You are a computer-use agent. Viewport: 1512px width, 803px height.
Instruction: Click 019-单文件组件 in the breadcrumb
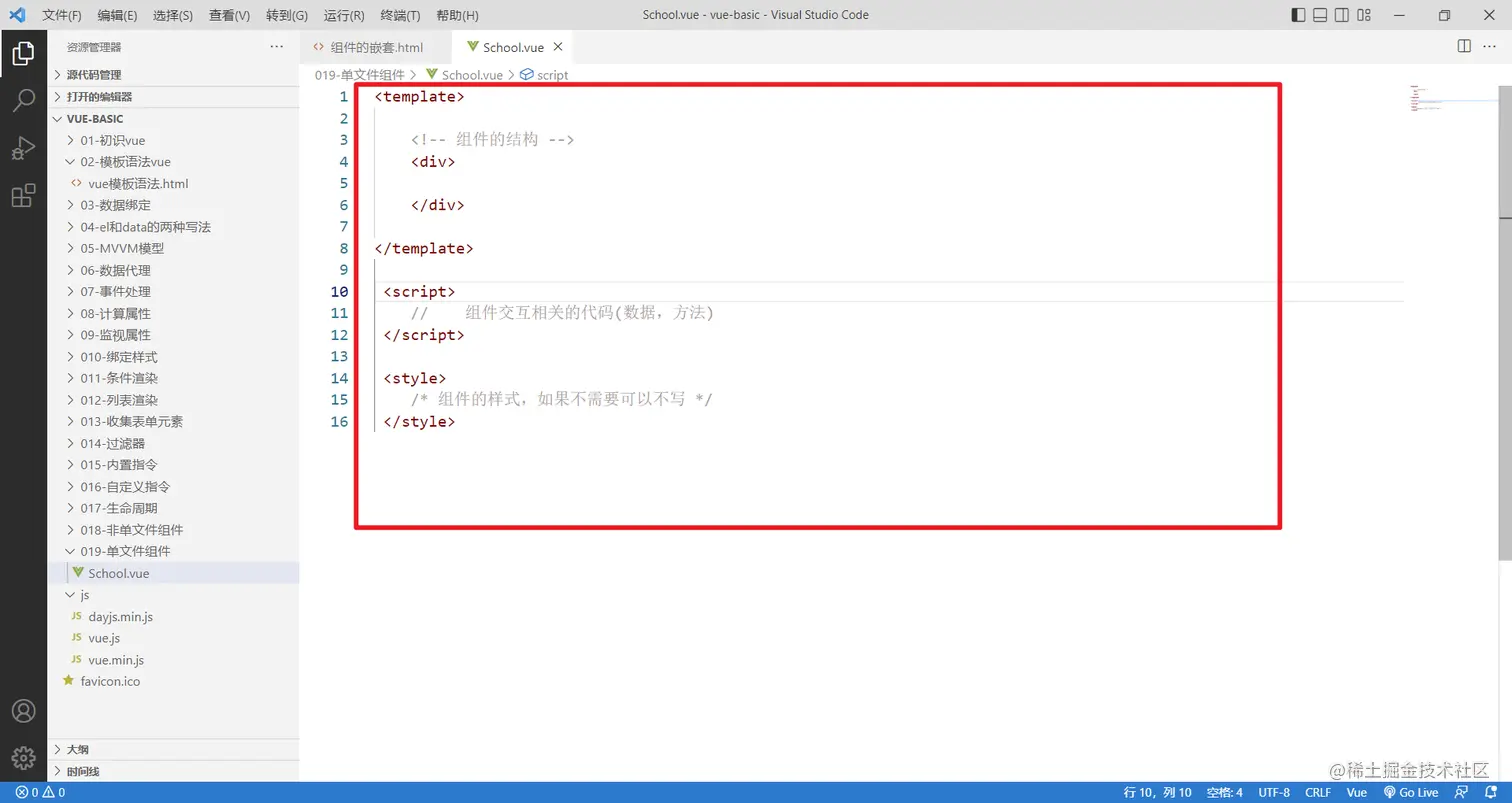click(360, 75)
